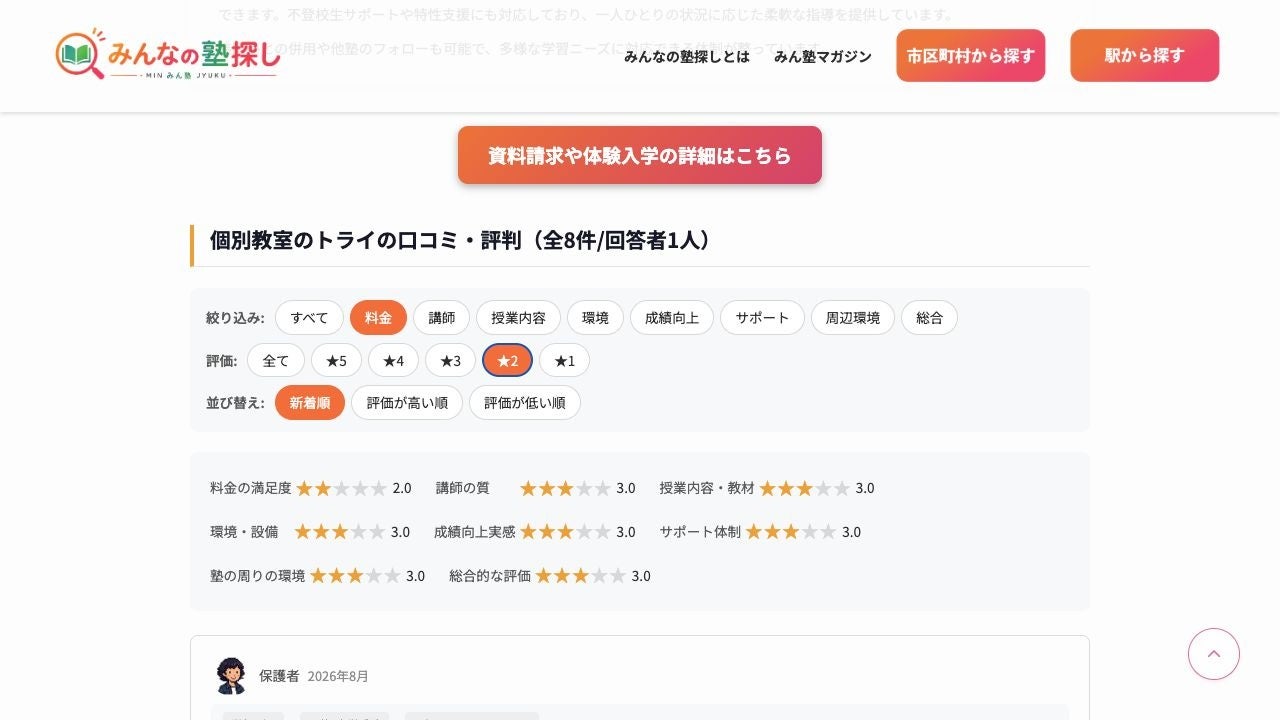Filter by ★5 rating
1280x720 pixels.
336,361
